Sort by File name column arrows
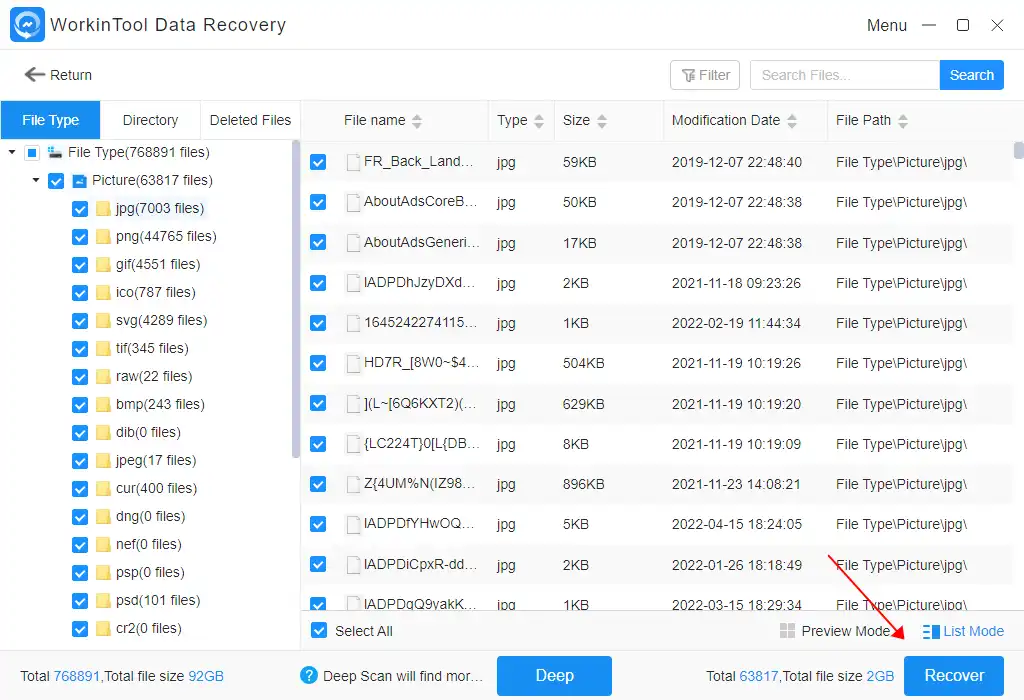 tap(417, 121)
